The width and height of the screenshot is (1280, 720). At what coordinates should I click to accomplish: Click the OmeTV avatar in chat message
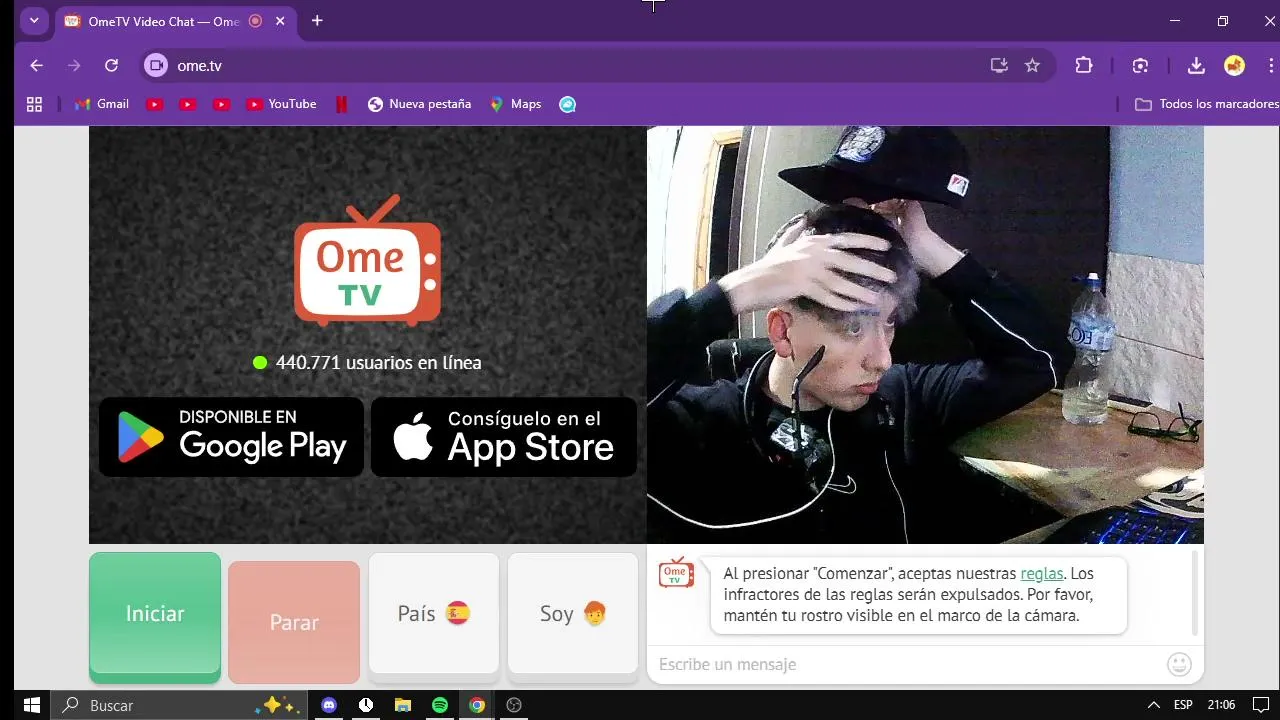pos(676,573)
